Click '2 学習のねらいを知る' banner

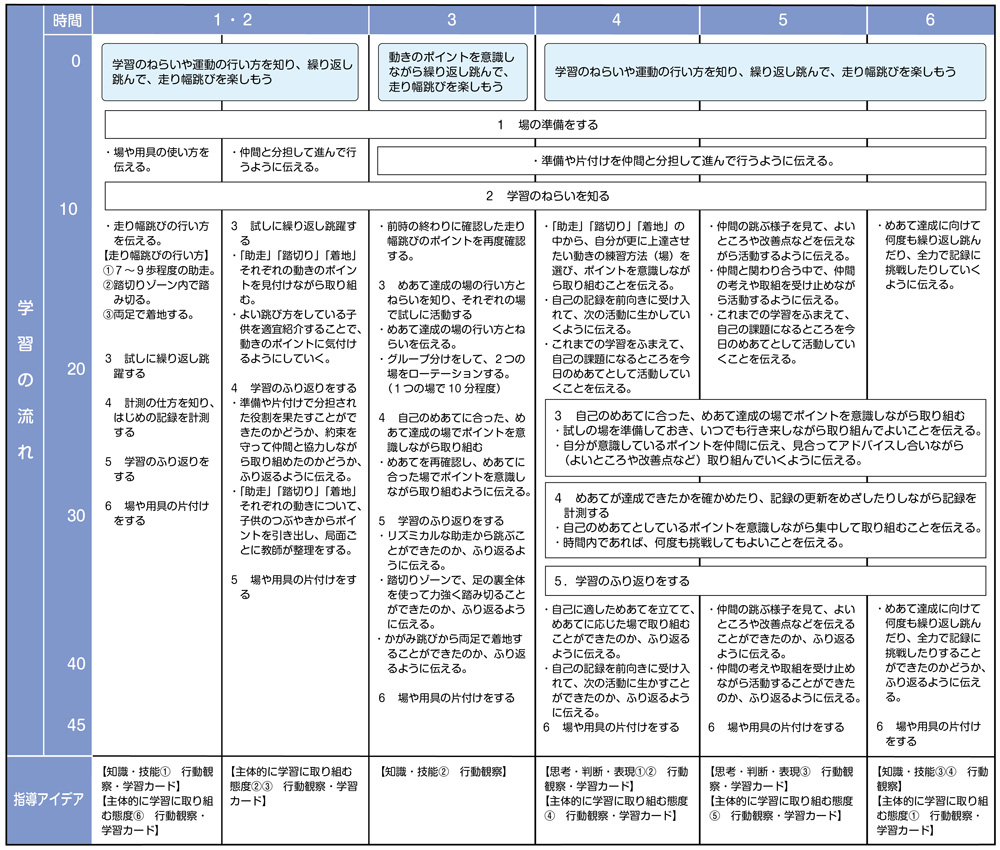click(545, 196)
